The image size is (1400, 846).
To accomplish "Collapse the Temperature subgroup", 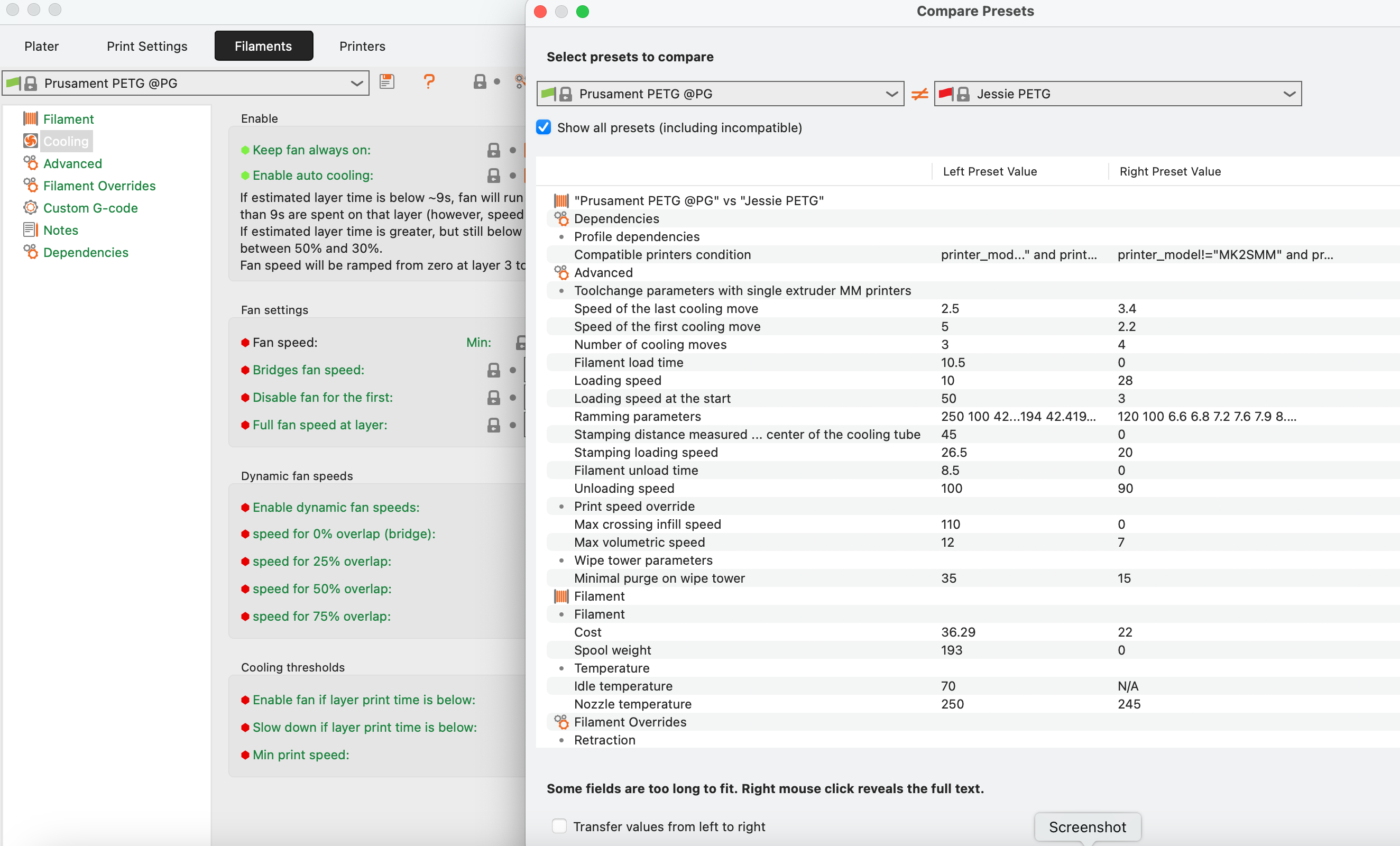I will [x=561, y=668].
